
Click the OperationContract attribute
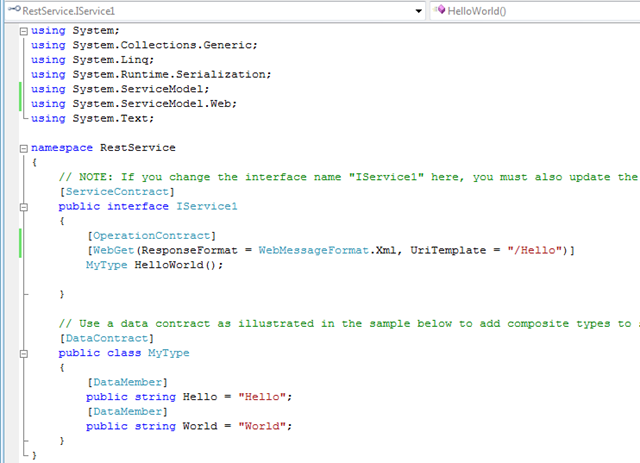(151, 236)
